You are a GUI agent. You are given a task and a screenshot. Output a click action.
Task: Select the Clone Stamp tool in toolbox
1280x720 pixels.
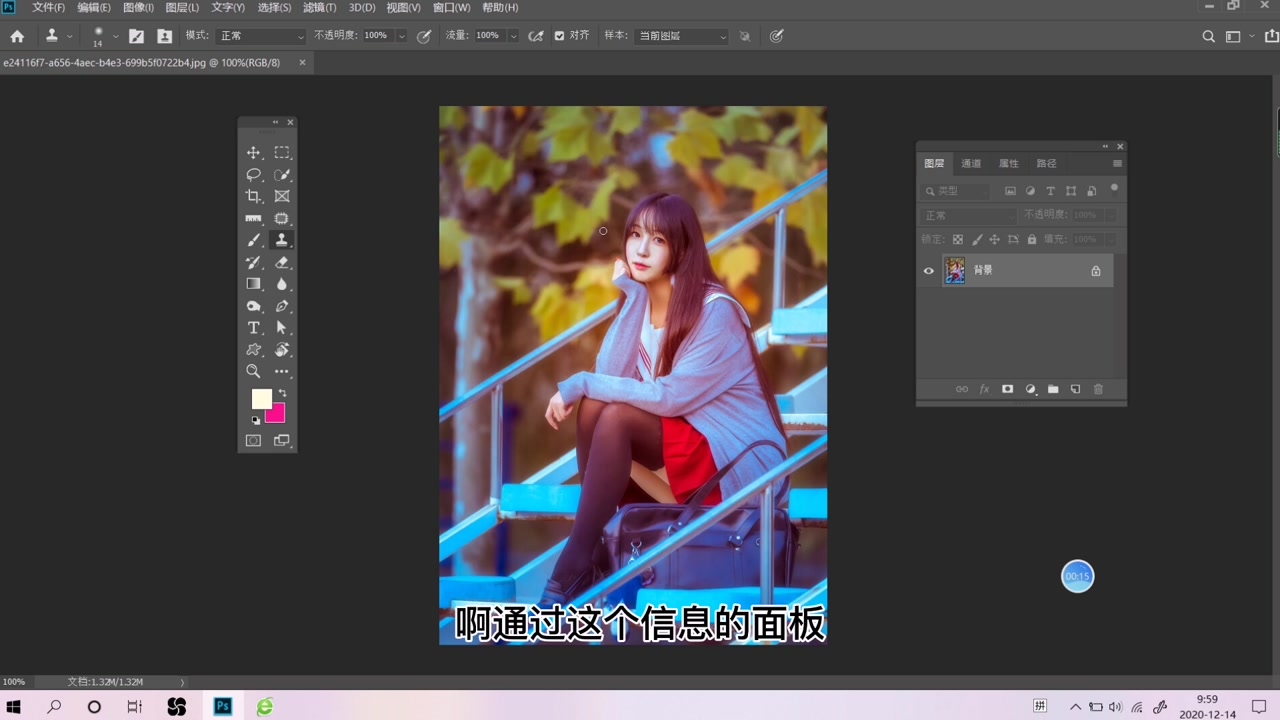coord(282,240)
